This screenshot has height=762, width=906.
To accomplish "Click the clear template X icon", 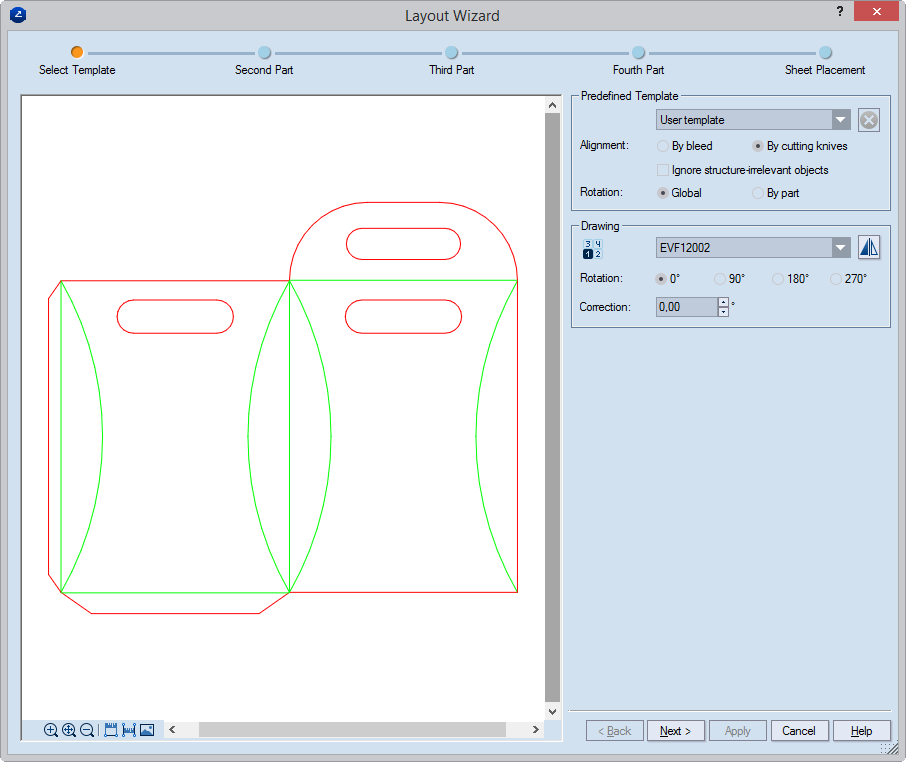I will 869,120.
